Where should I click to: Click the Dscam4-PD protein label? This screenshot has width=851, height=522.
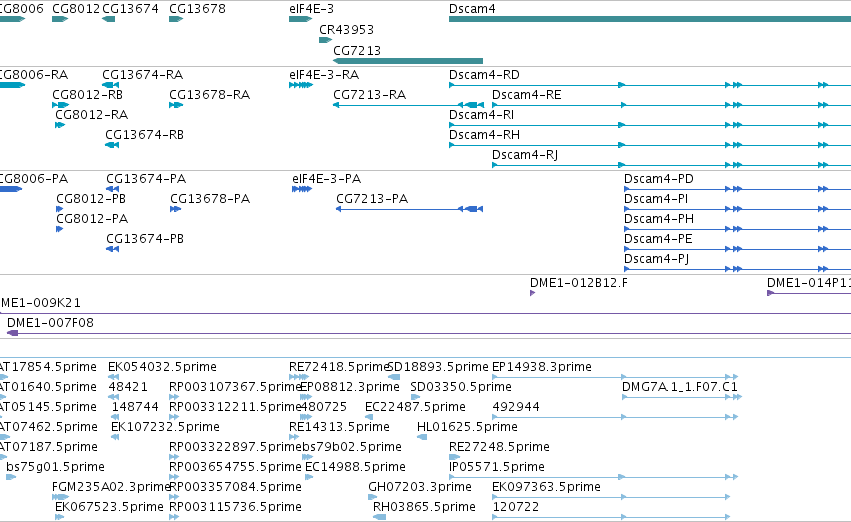pos(658,179)
